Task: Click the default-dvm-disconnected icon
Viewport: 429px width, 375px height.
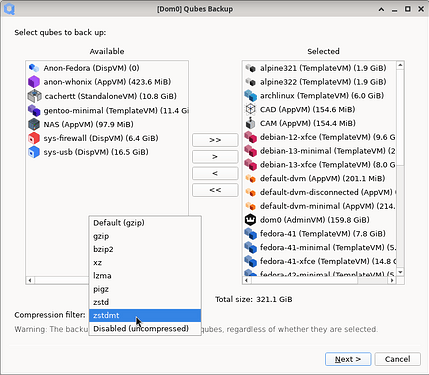Action: tap(250, 192)
